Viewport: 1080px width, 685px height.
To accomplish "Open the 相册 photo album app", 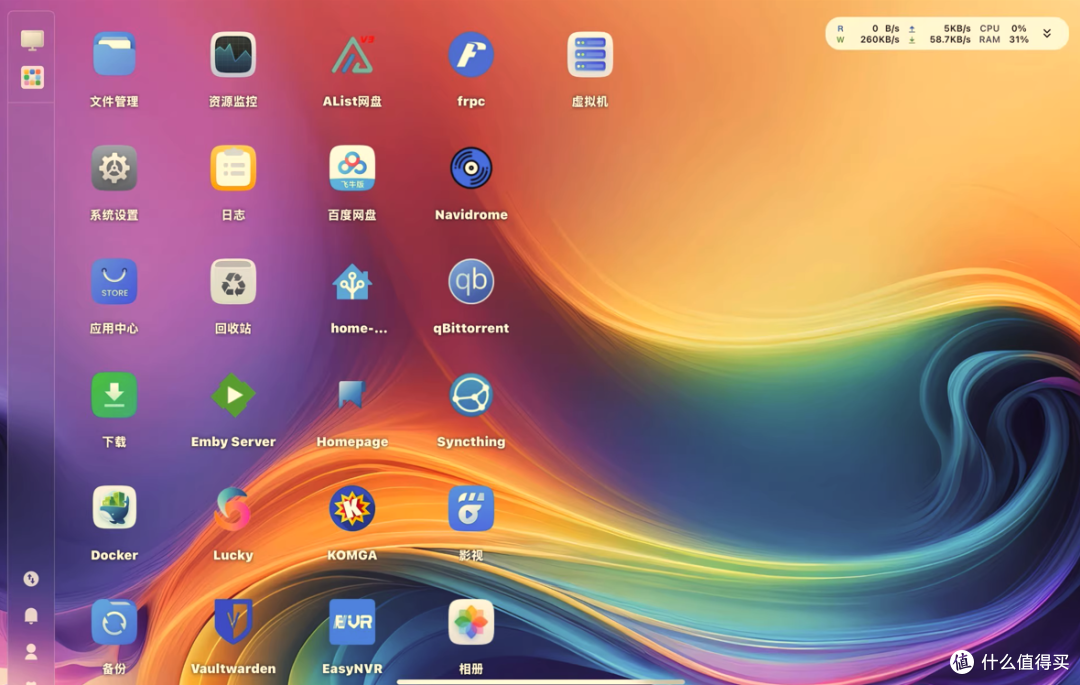I will 471,622.
